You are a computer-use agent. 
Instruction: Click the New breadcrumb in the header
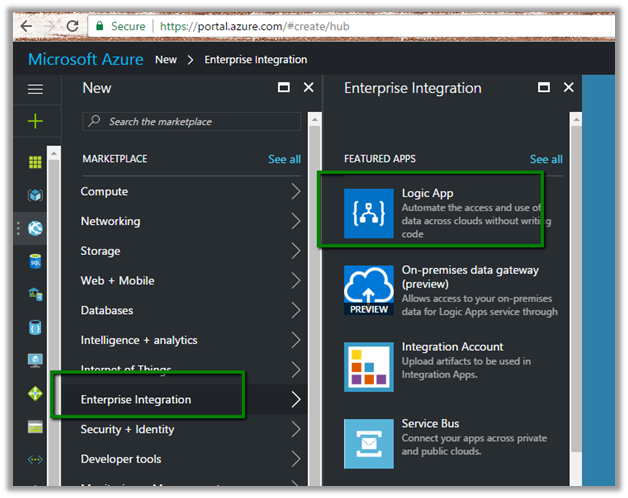[166, 60]
